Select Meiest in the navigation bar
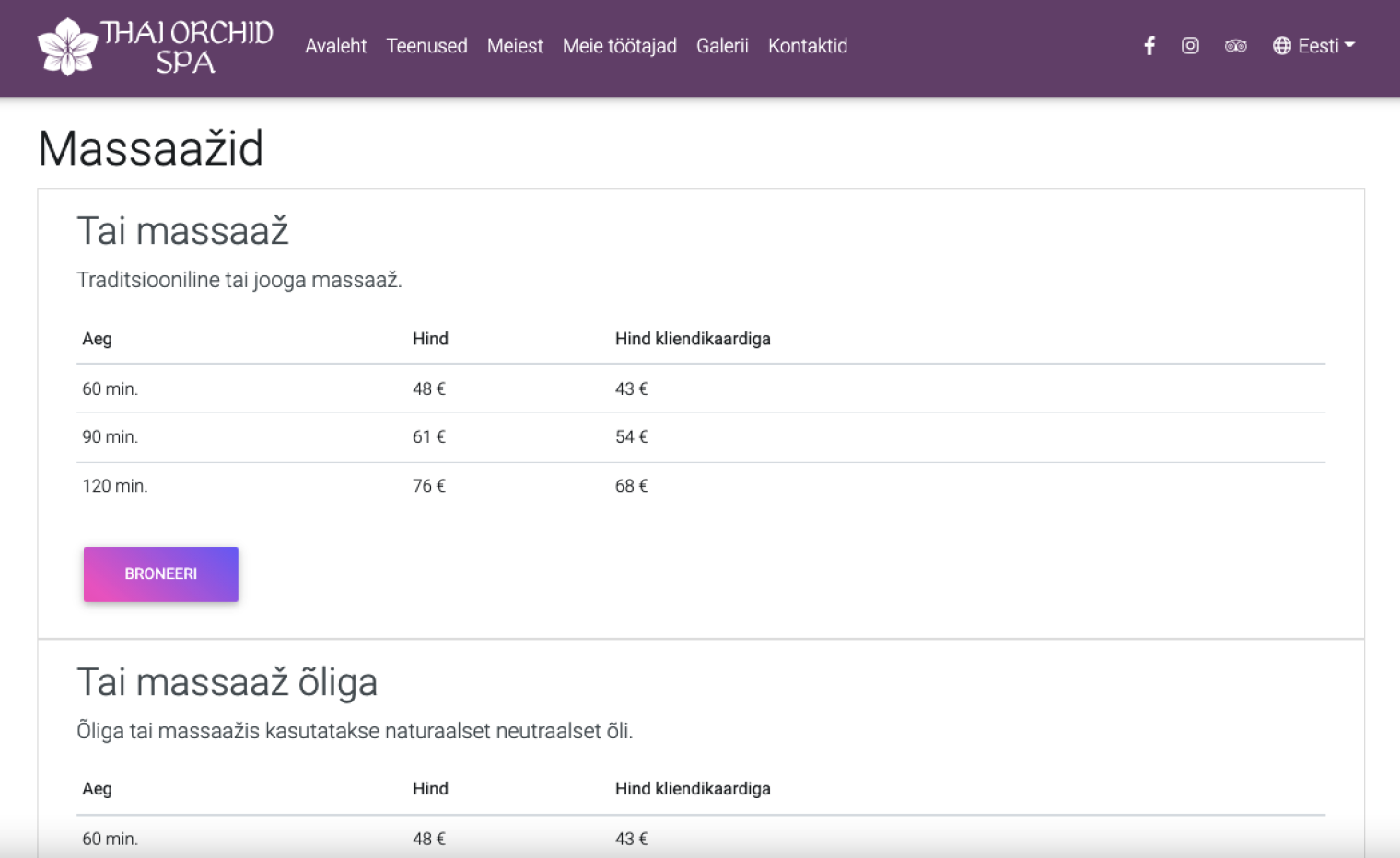 [515, 46]
